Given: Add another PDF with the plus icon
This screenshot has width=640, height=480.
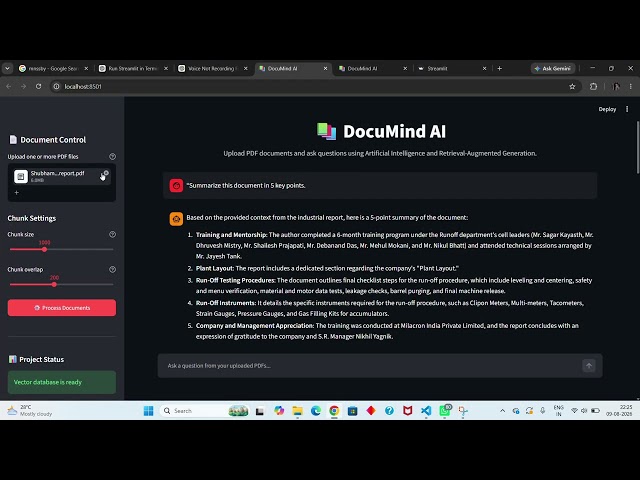Looking at the screenshot, I should [x=17, y=193].
